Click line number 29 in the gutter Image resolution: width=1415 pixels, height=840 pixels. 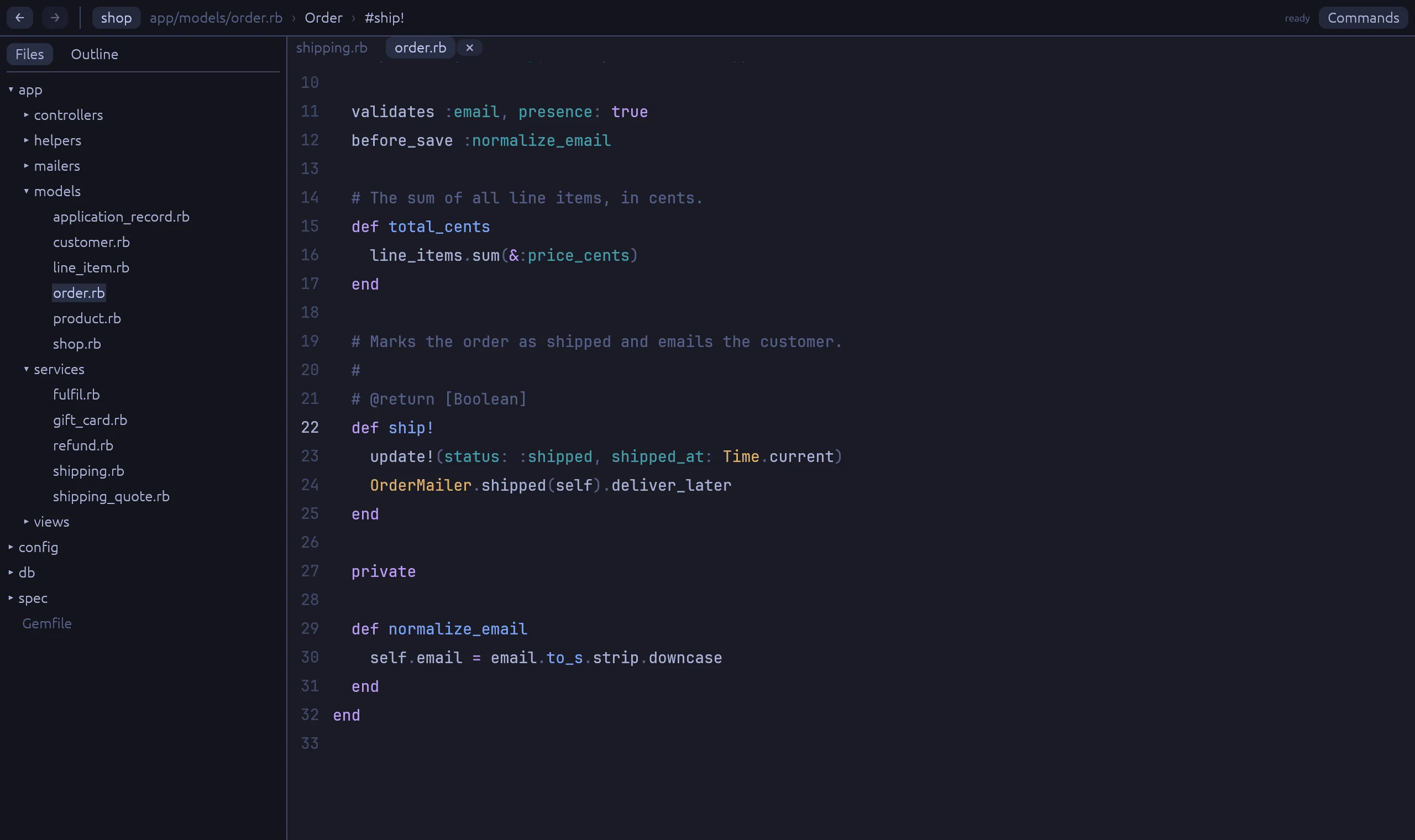[x=310, y=628]
